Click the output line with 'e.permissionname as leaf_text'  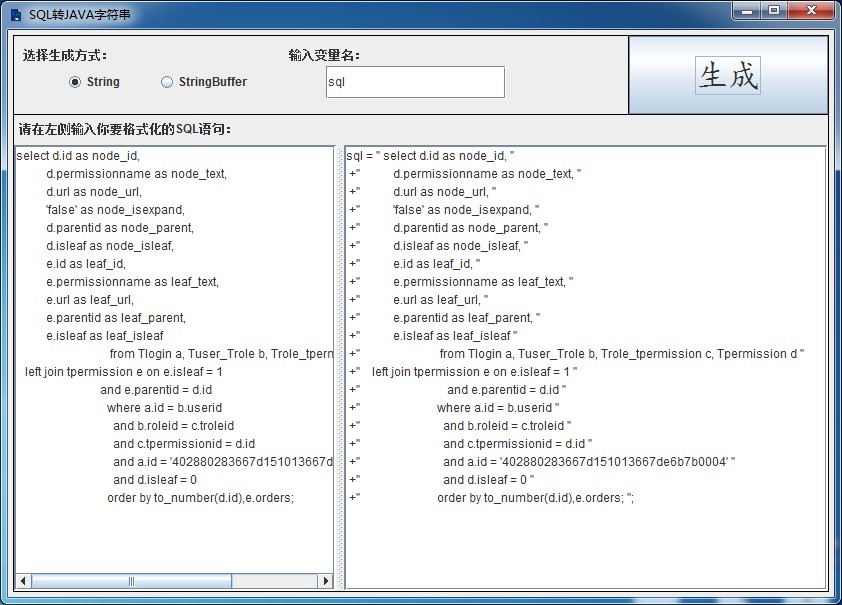pyautogui.click(x=461, y=282)
